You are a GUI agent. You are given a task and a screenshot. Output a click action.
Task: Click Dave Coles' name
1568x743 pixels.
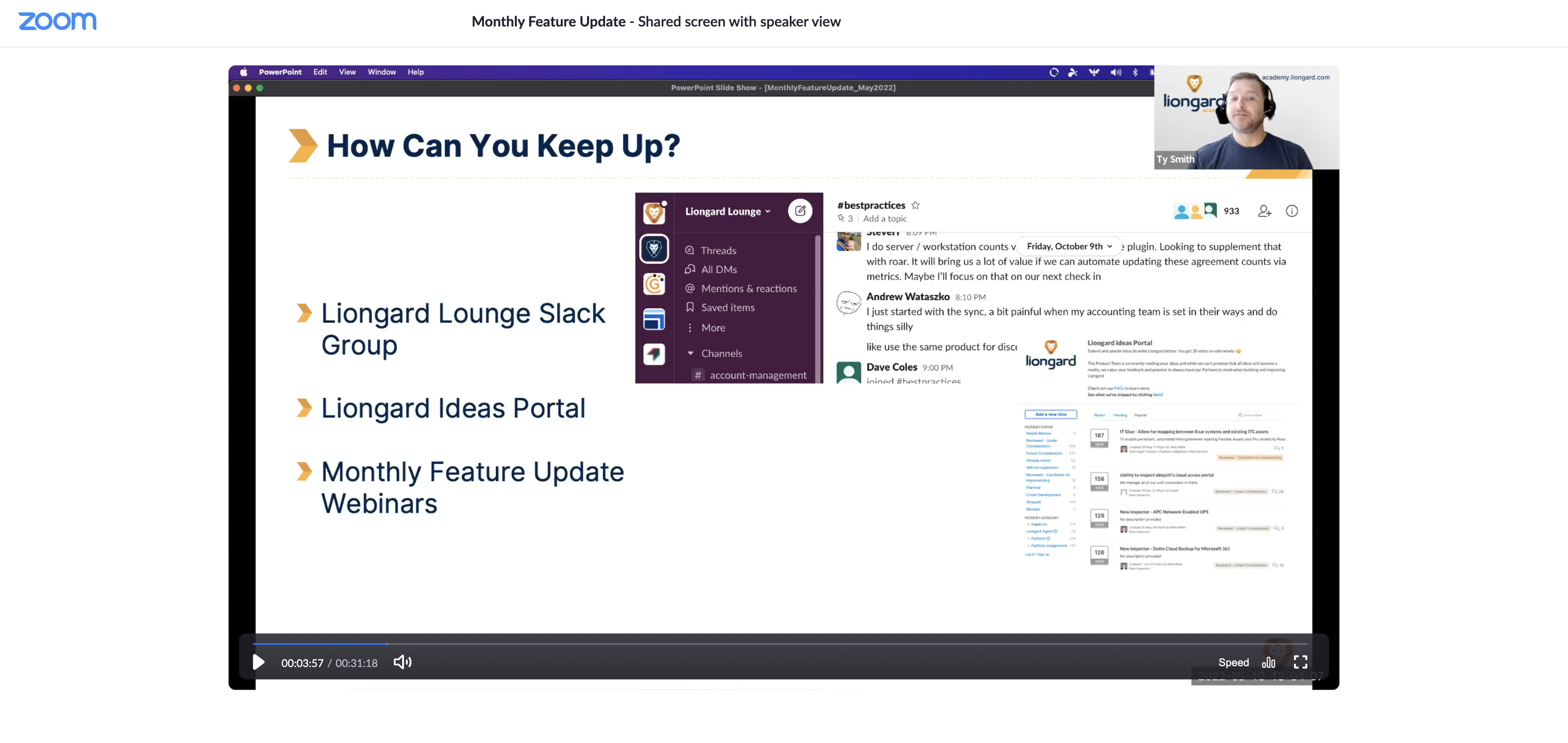click(891, 367)
